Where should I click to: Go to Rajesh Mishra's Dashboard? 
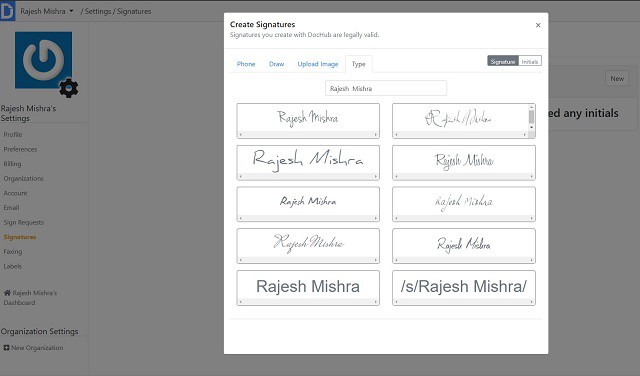(31, 298)
